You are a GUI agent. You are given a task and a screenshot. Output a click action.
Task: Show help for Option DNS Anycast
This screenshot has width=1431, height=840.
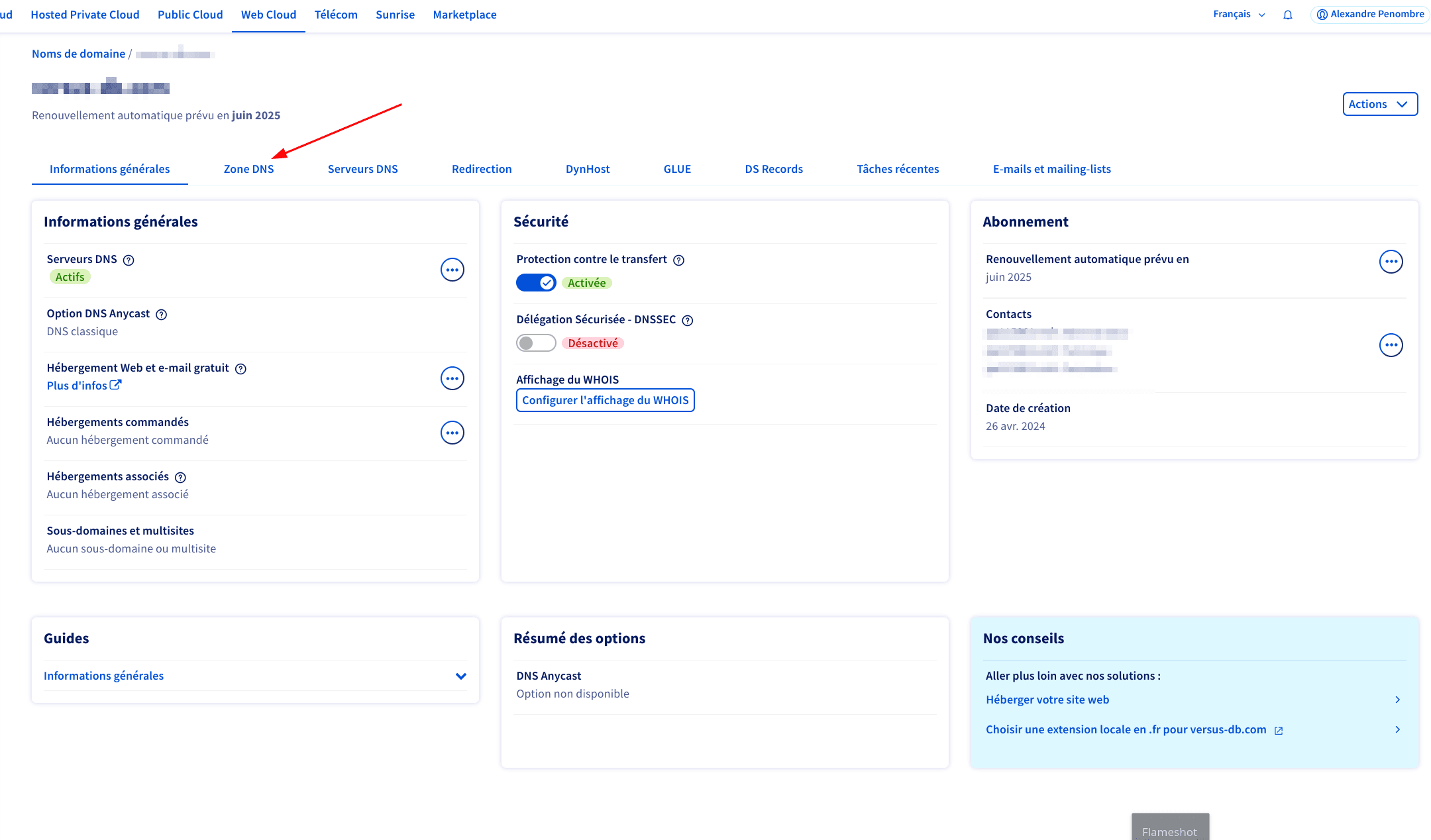tap(162, 315)
